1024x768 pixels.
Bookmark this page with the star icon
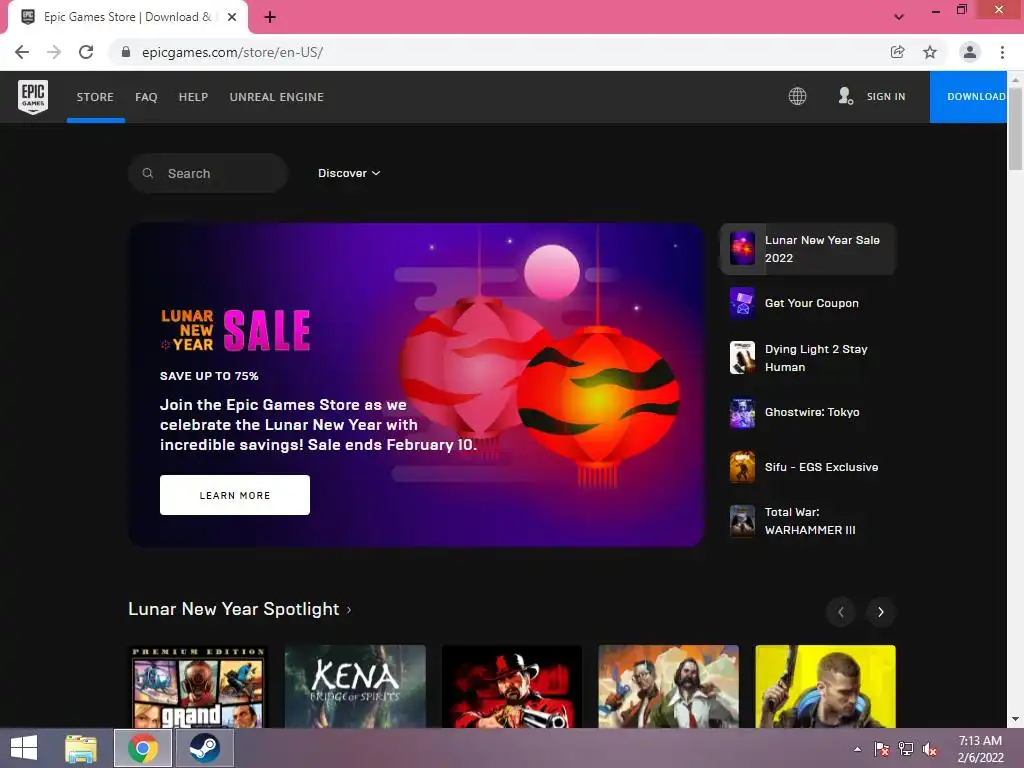(x=930, y=52)
